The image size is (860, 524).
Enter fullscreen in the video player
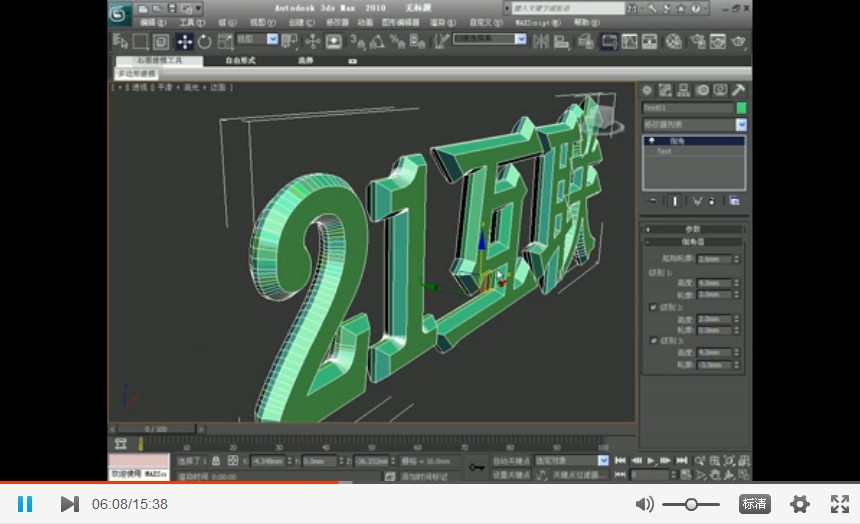(840, 504)
